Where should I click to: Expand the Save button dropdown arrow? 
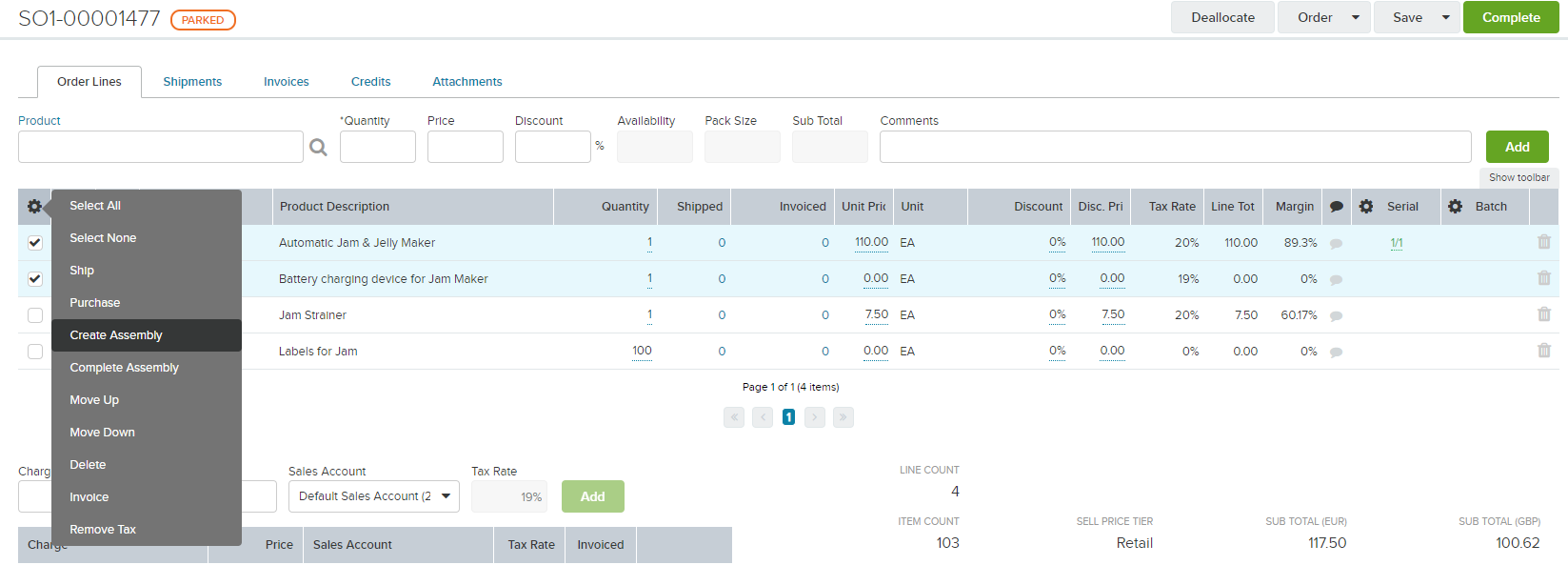click(1445, 17)
